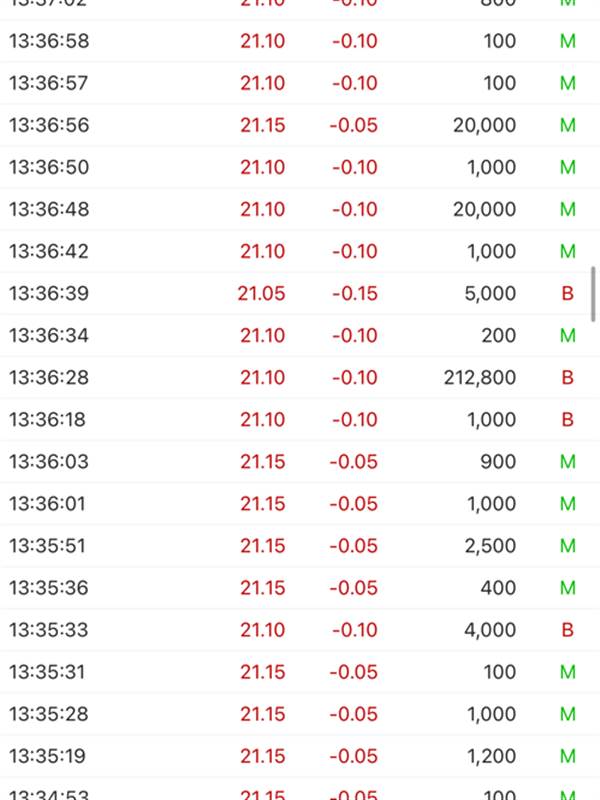This screenshot has height=800, width=600.
Task: Click the B marker at 13:35:33
Action: [x=567, y=630]
